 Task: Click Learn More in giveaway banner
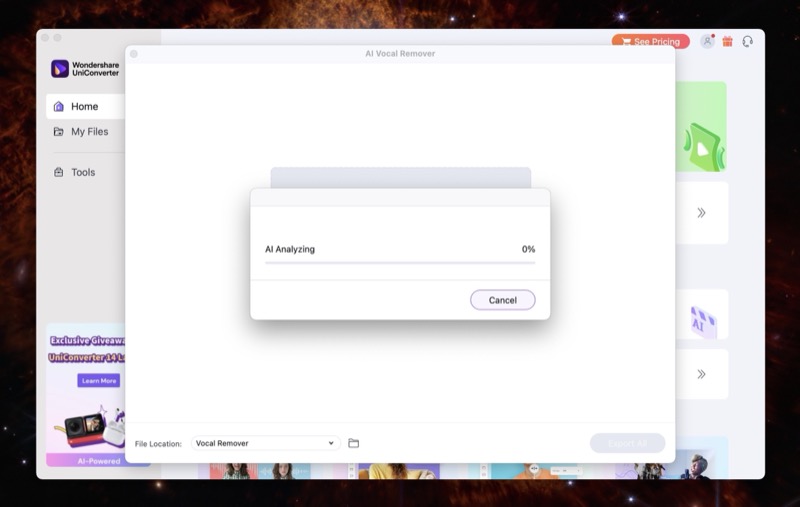99,381
